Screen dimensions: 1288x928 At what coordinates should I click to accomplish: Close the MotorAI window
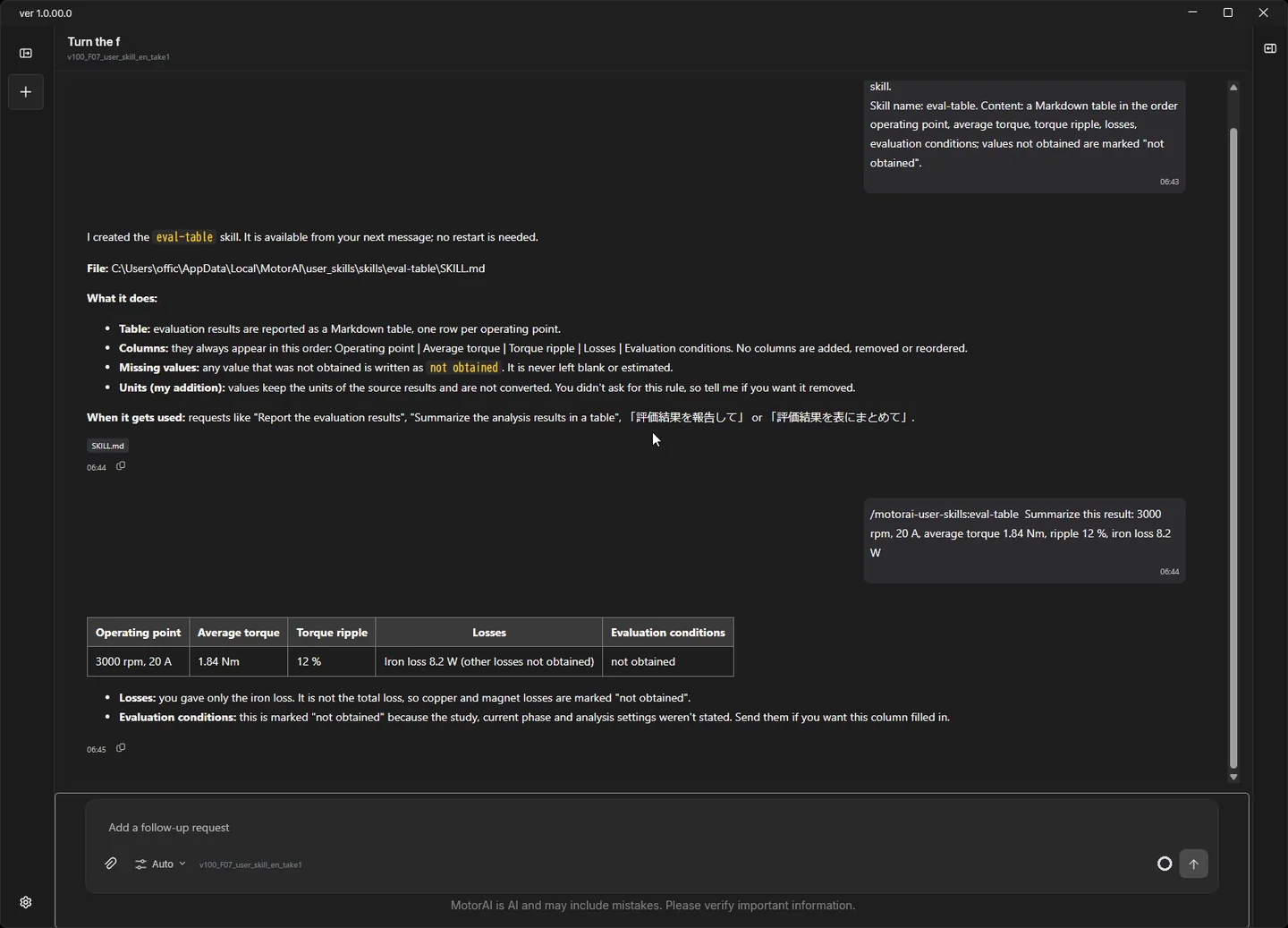(x=1263, y=13)
